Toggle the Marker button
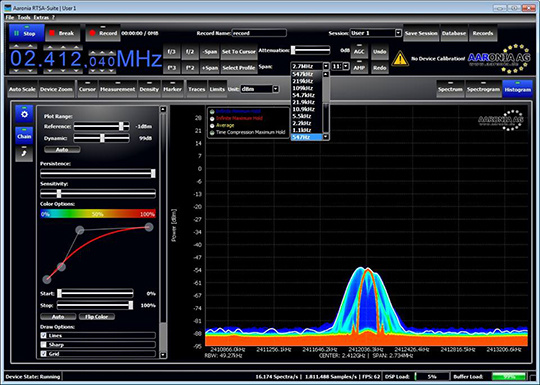The image size is (540, 385). [x=173, y=89]
